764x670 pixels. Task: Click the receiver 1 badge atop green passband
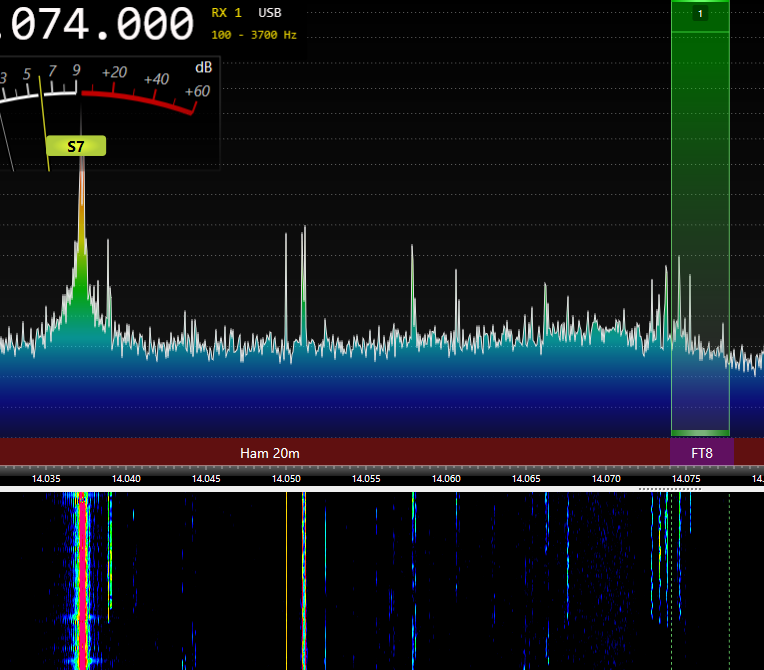(700, 14)
